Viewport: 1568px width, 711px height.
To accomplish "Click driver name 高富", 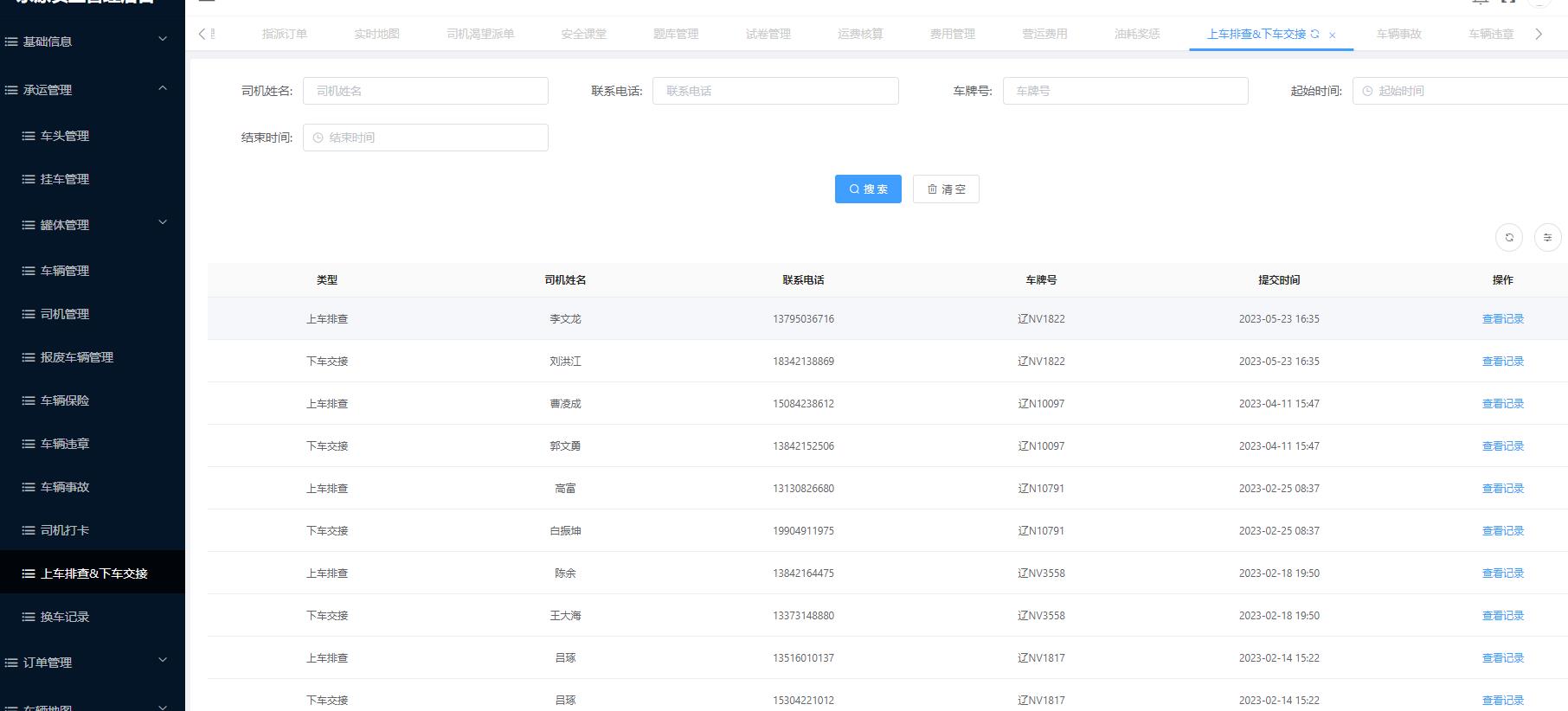I will 565,489.
